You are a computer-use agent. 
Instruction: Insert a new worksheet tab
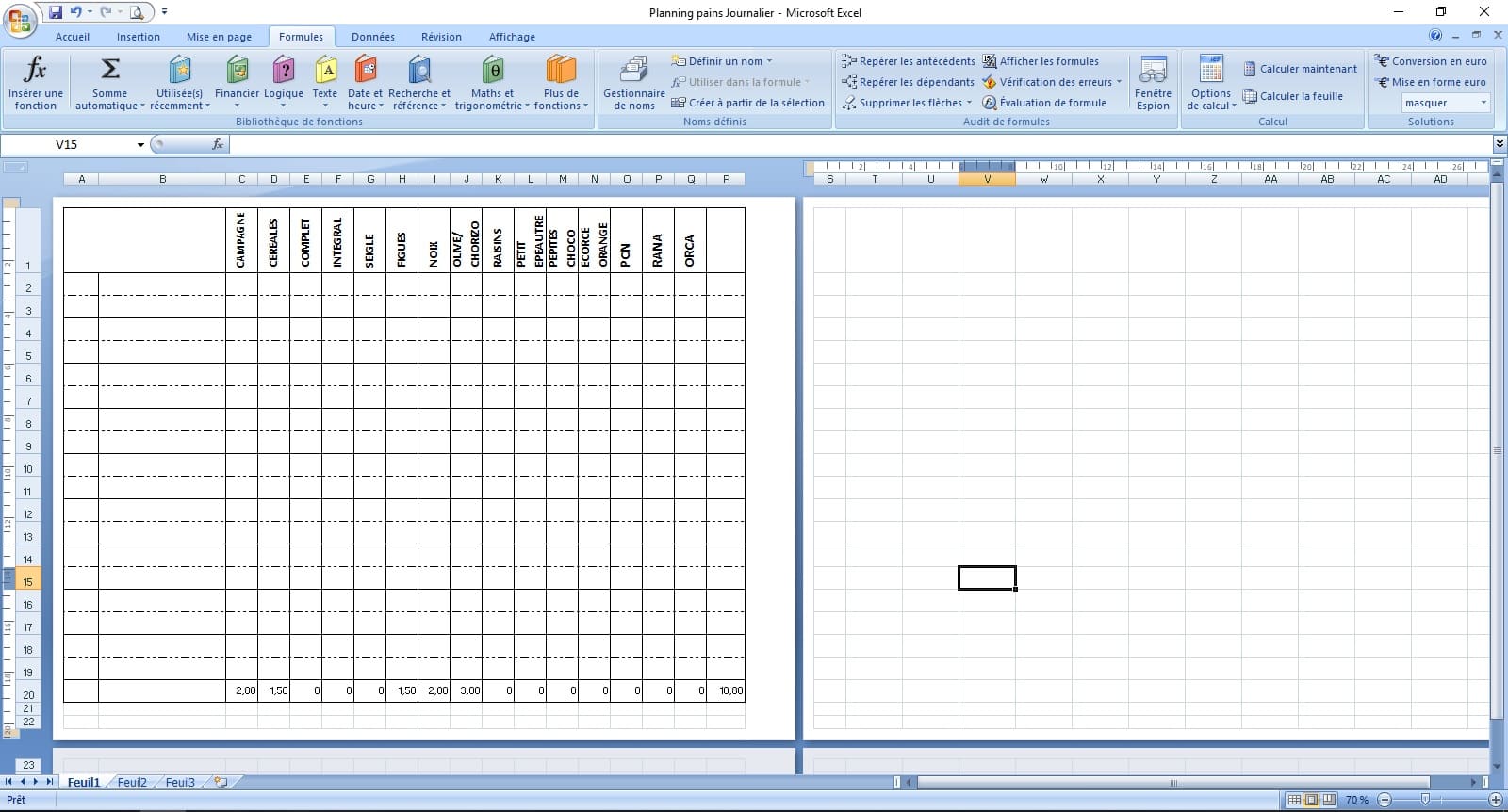click(x=221, y=782)
